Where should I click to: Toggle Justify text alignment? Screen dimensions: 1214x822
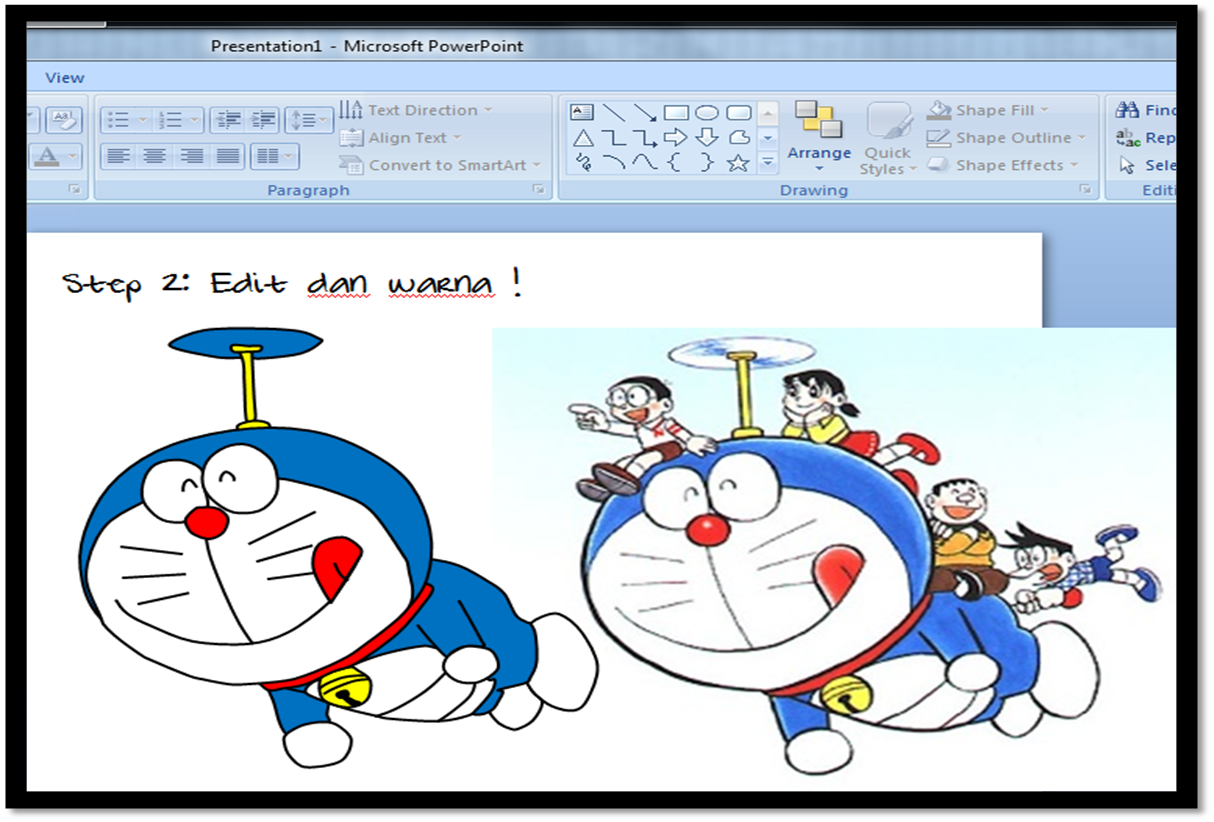[229, 156]
